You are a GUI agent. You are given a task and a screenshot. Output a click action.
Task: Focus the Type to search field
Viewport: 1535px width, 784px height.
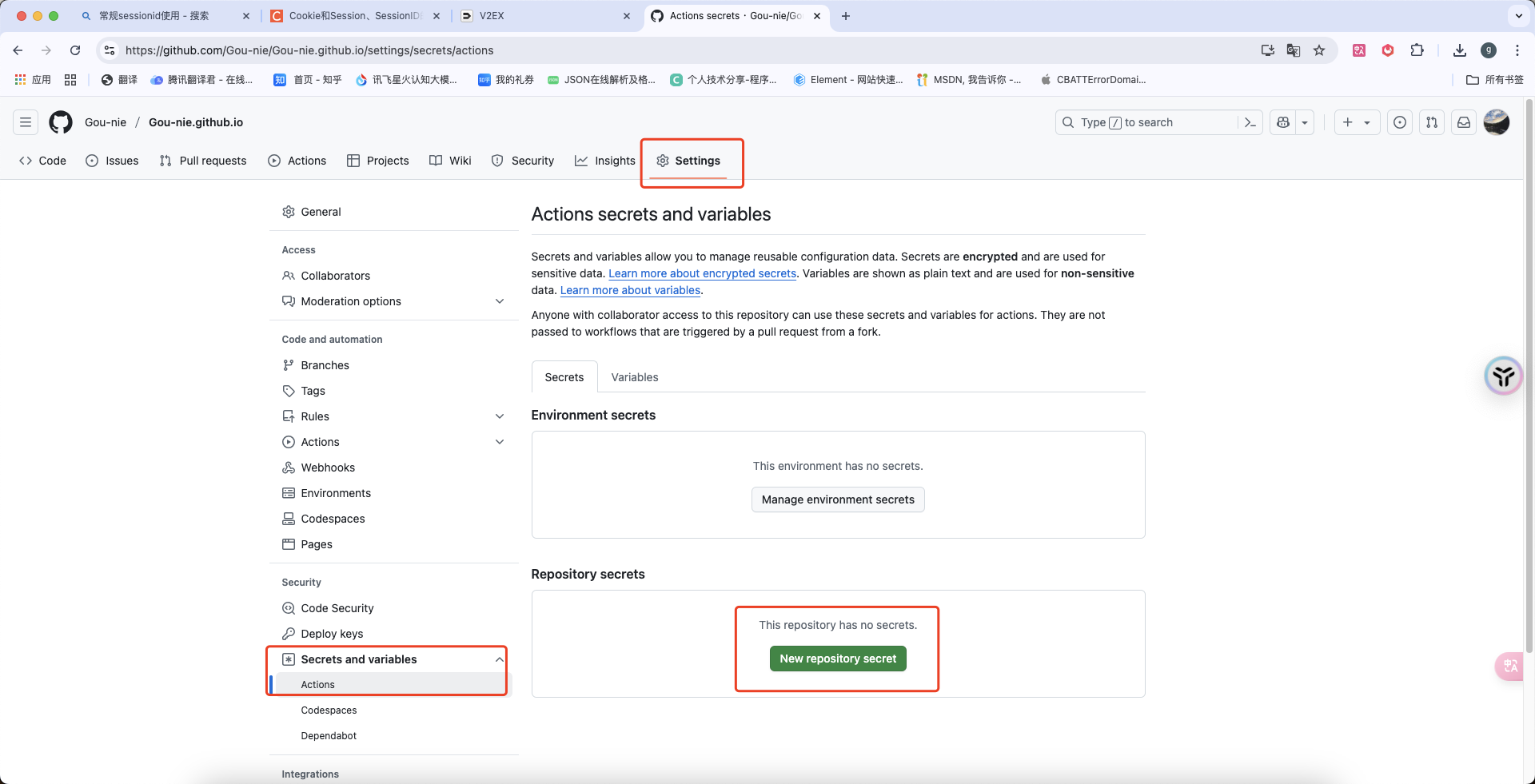pos(1147,122)
